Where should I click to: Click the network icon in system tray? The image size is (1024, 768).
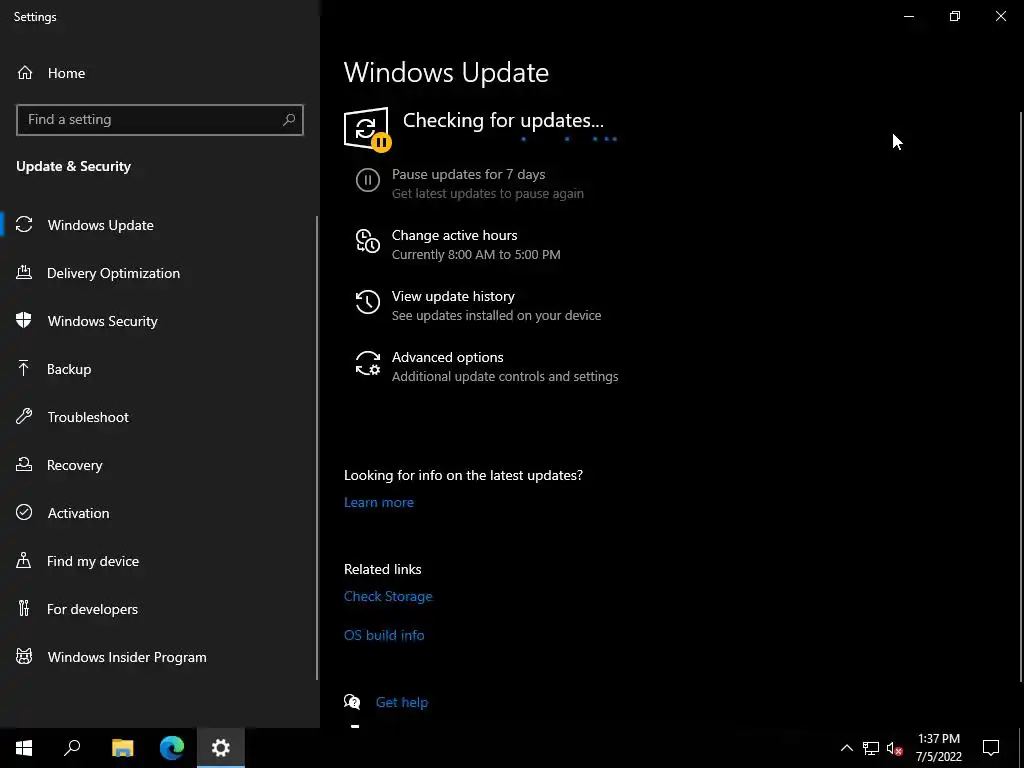click(x=871, y=748)
